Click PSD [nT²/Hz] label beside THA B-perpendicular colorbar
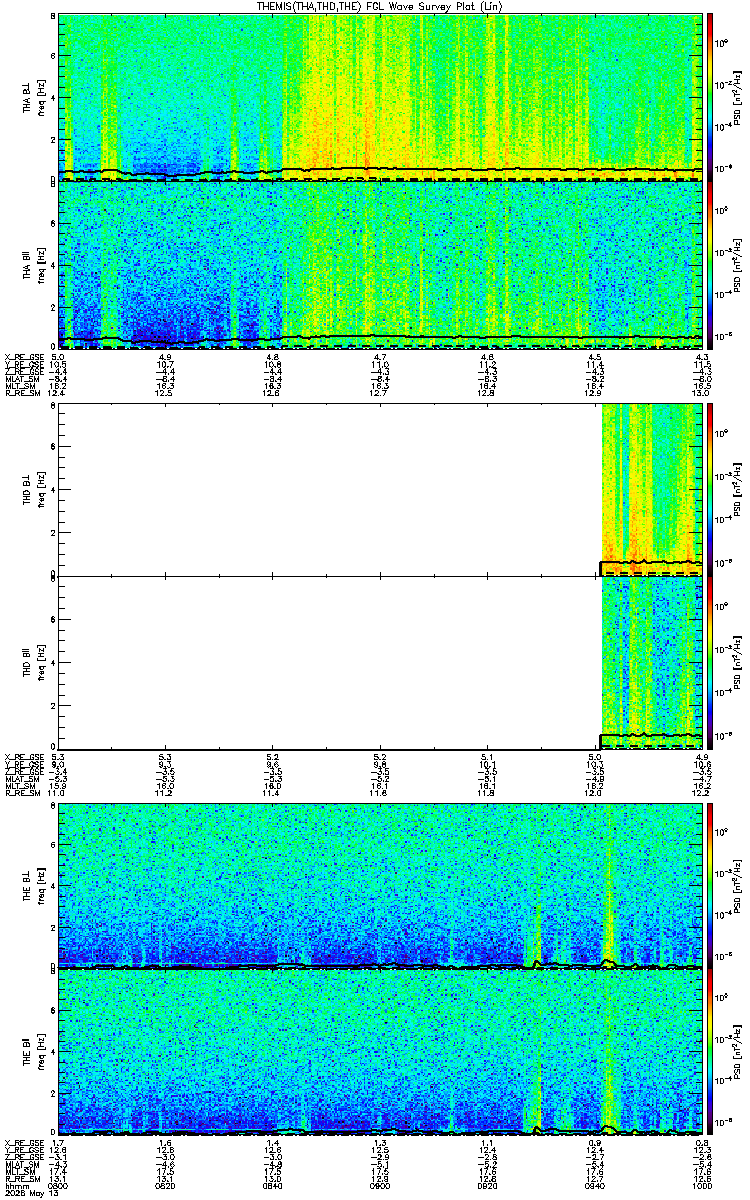Screen dimensions: 750x1200 [738, 97]
